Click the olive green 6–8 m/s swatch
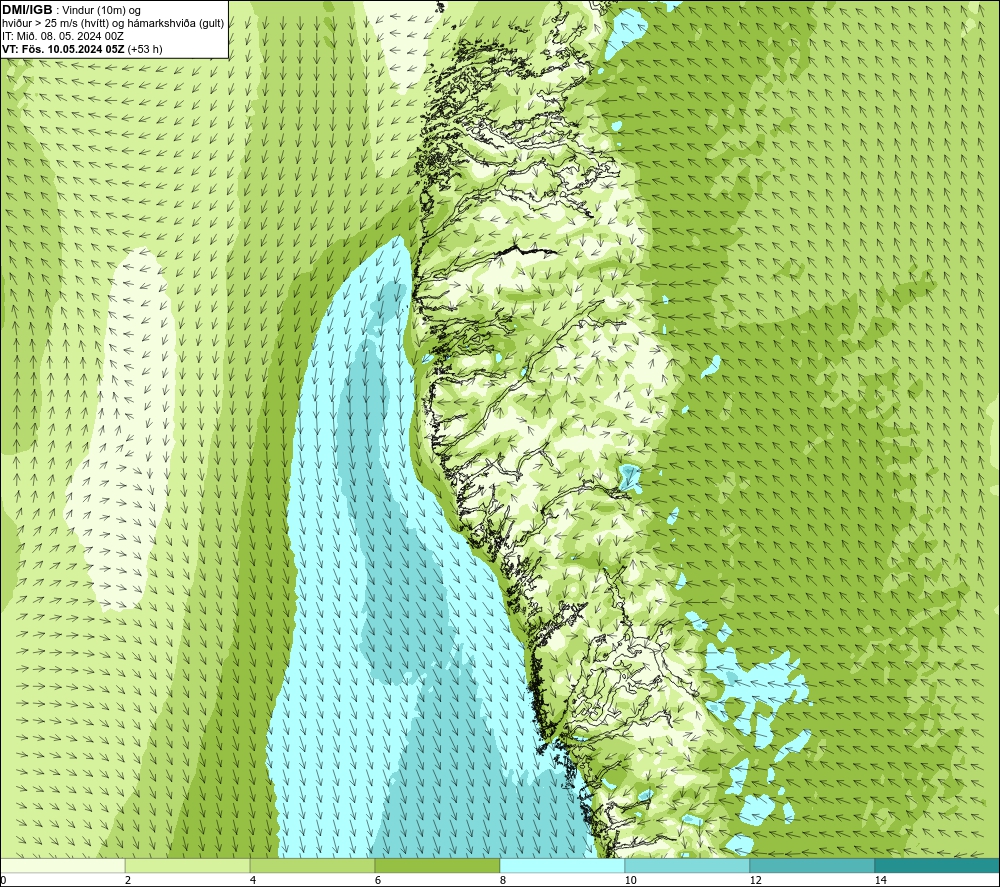The width and height of the screenshot is (1000, 887). 438,865
